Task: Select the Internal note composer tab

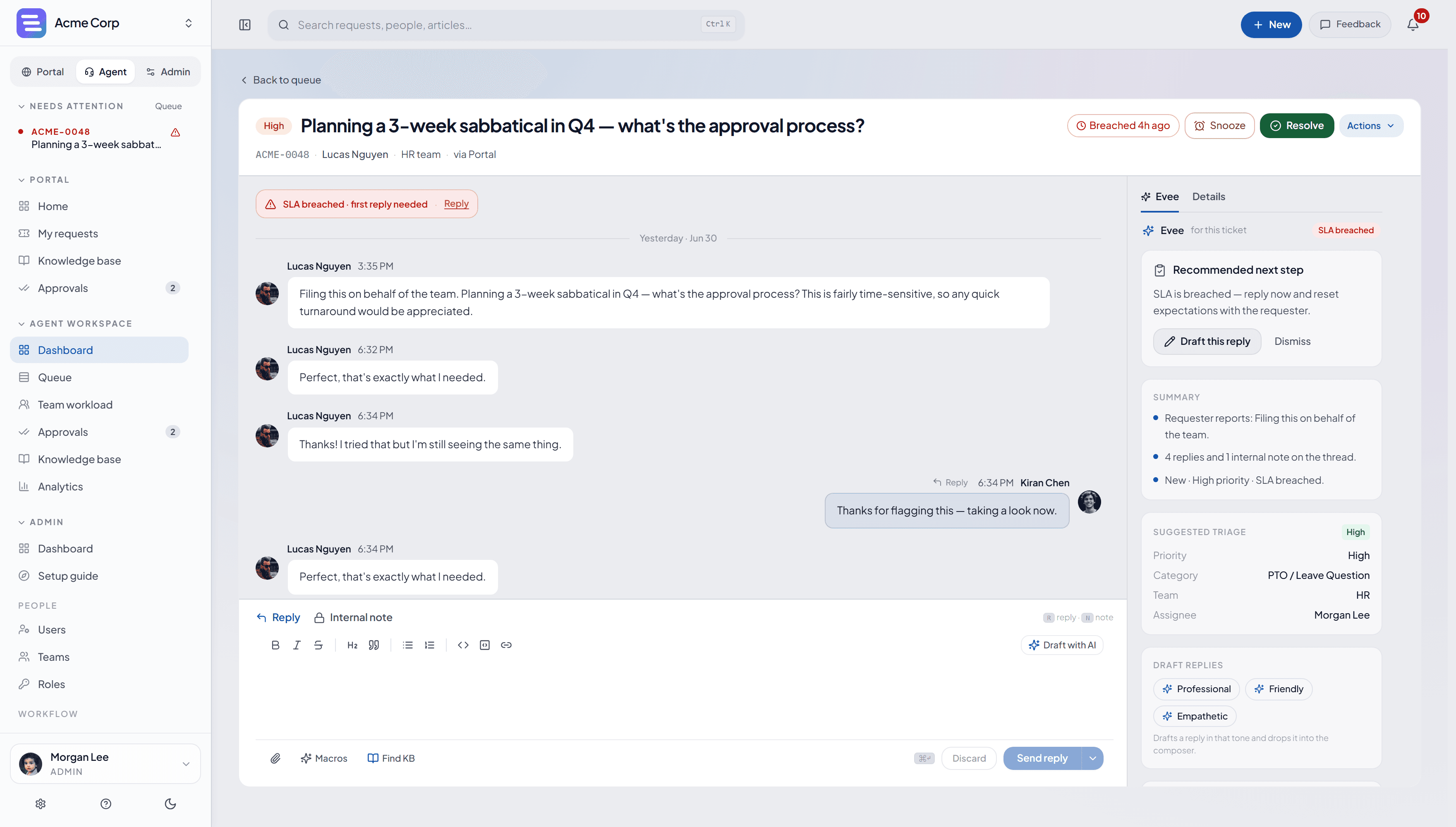Action: 353,617
